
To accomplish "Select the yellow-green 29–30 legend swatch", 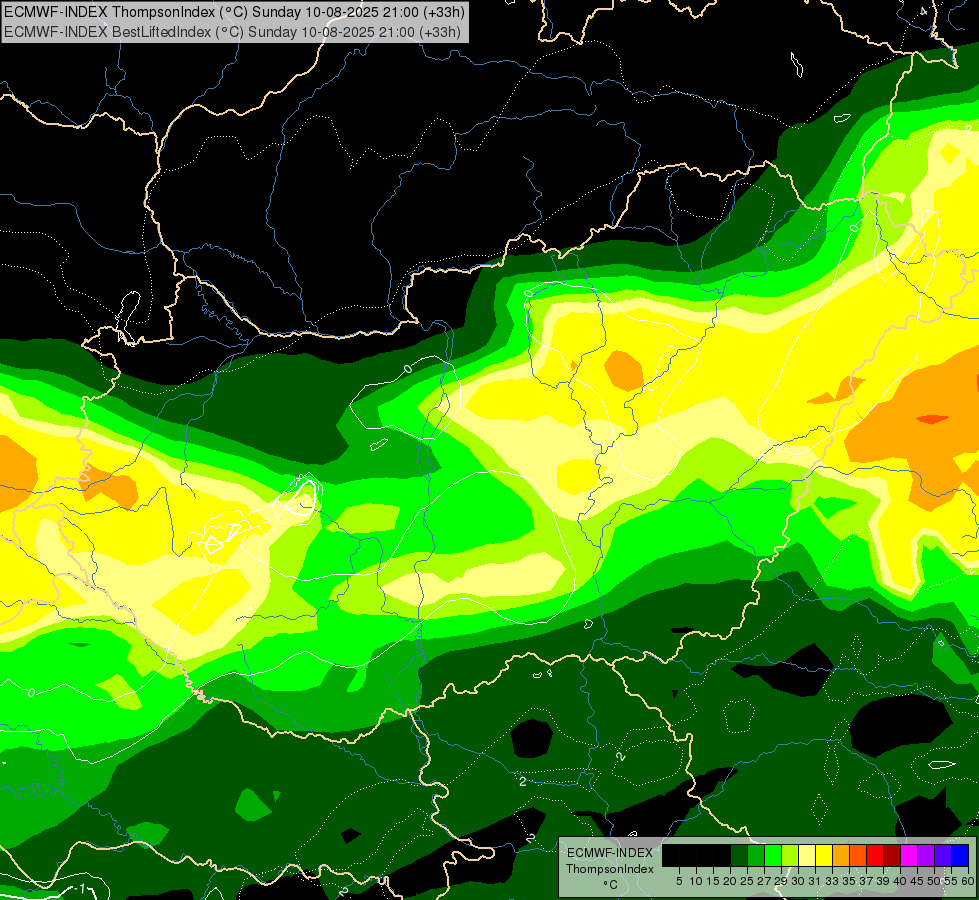I will click(790, 855).
